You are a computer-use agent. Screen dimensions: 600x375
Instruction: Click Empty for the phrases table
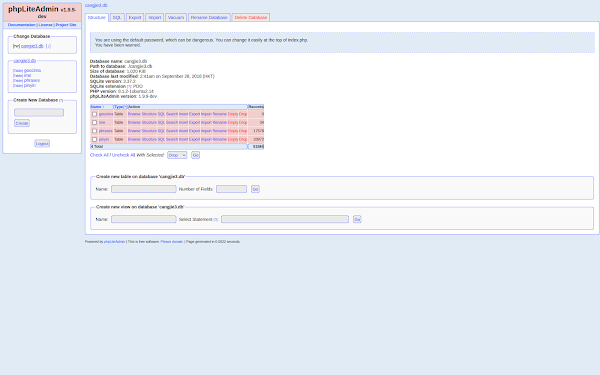click(233, 131)
